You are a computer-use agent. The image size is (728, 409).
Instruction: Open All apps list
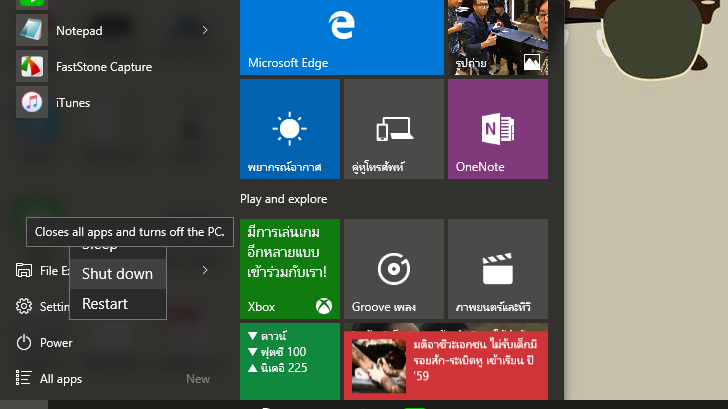coord(49,378)
